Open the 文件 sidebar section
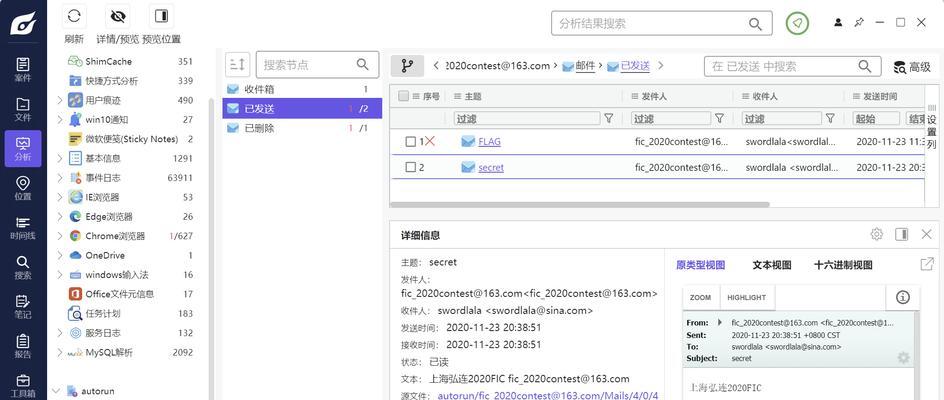This screenshot has width=944, height=400. [23, 109]
